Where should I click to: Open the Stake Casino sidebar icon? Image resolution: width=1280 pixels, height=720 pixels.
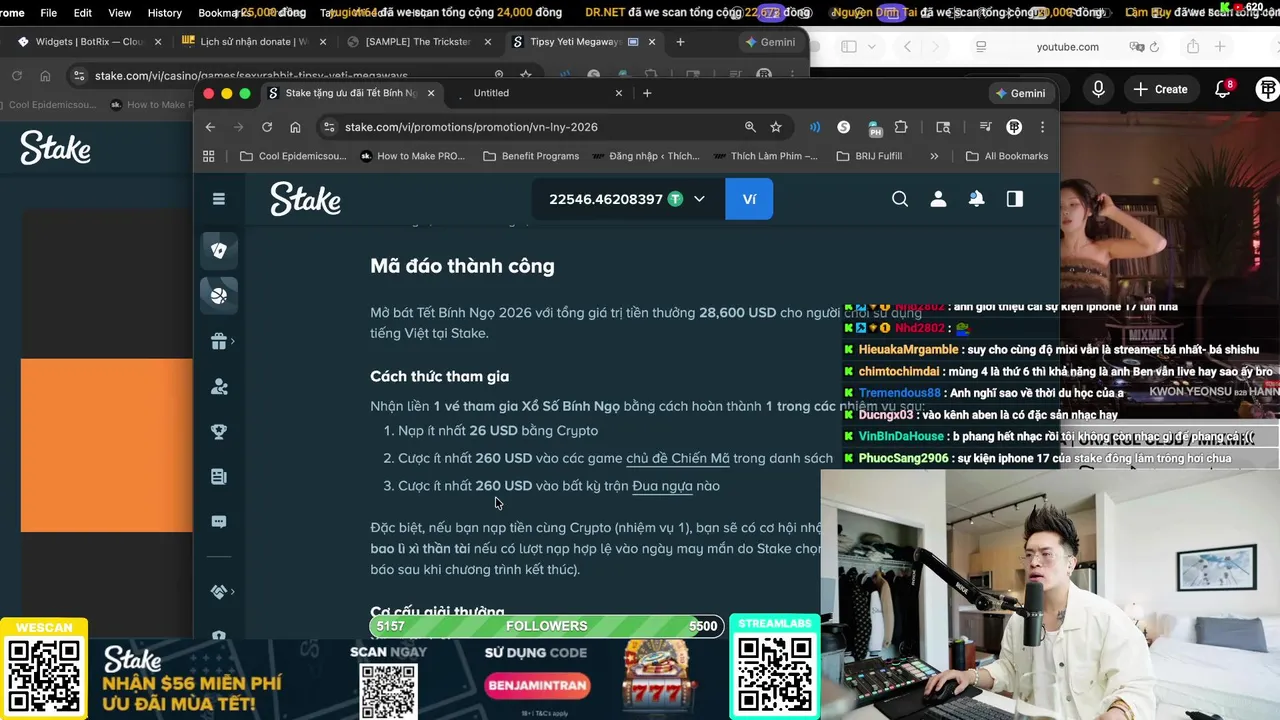point(219,250)
